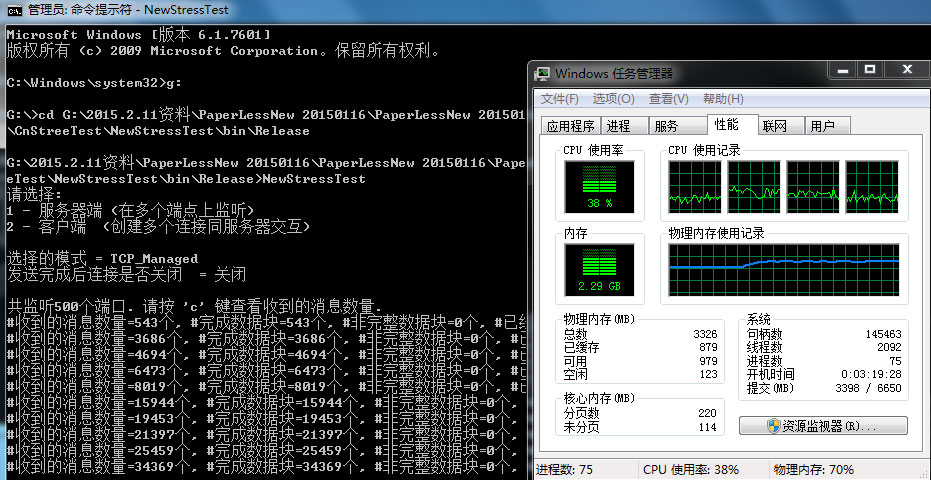This screenshot has height=480, width=931.
Task: Click the first CPU usage history graph
Action: click(695, 187)
